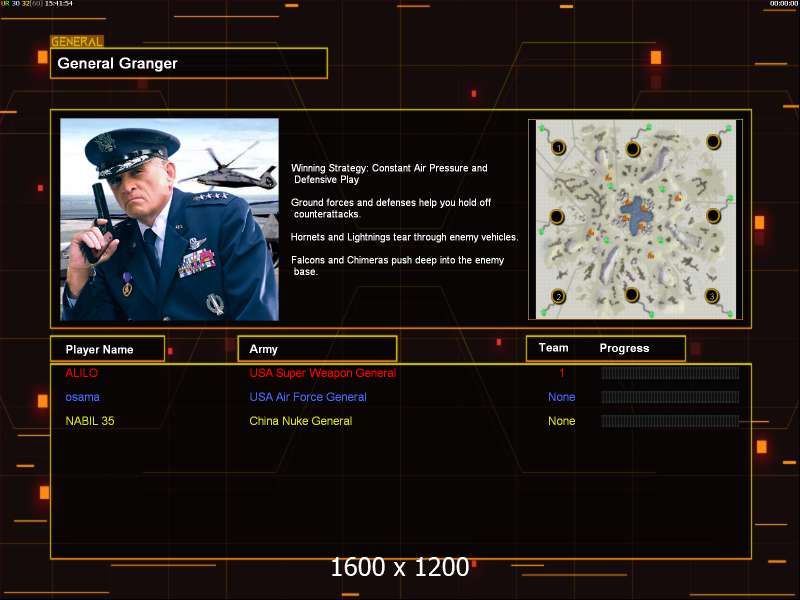Click the 'Falcons and Chimeras' tip line
Image resolution: width=800 pixels, height=600 pixels.
pos(397,265)
